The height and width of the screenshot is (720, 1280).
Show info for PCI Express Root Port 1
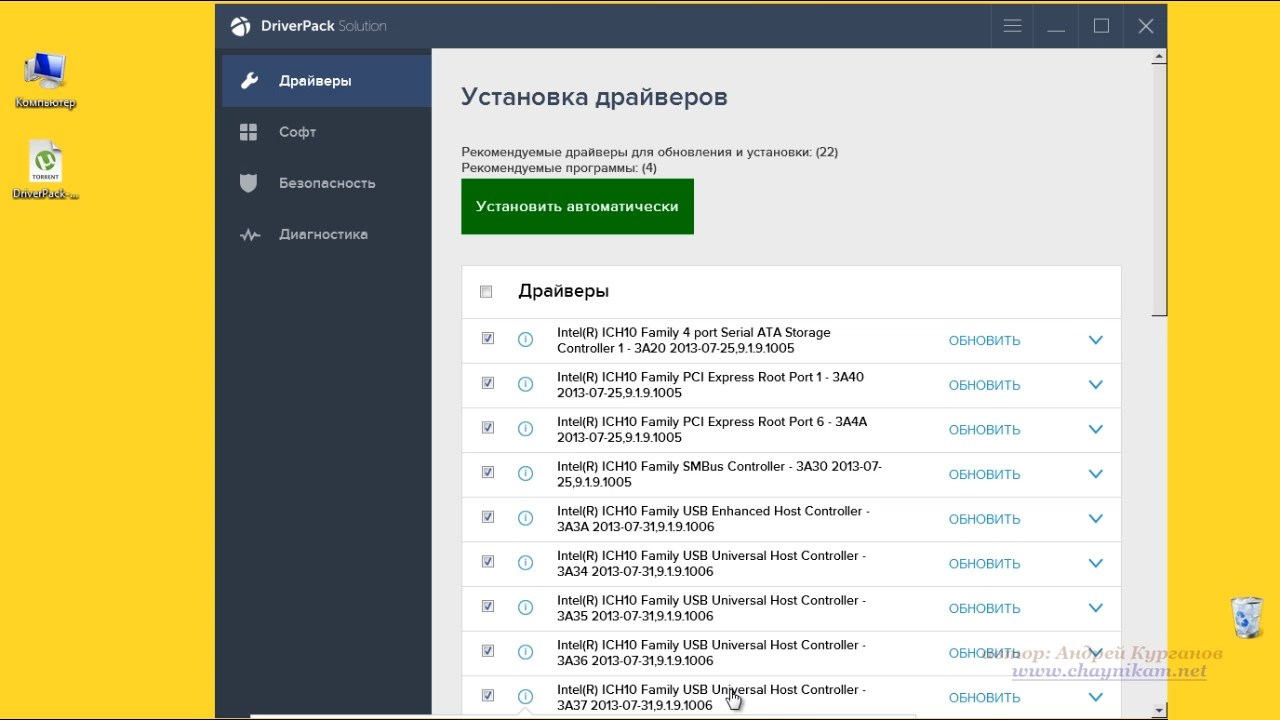(x=525, y=385)
